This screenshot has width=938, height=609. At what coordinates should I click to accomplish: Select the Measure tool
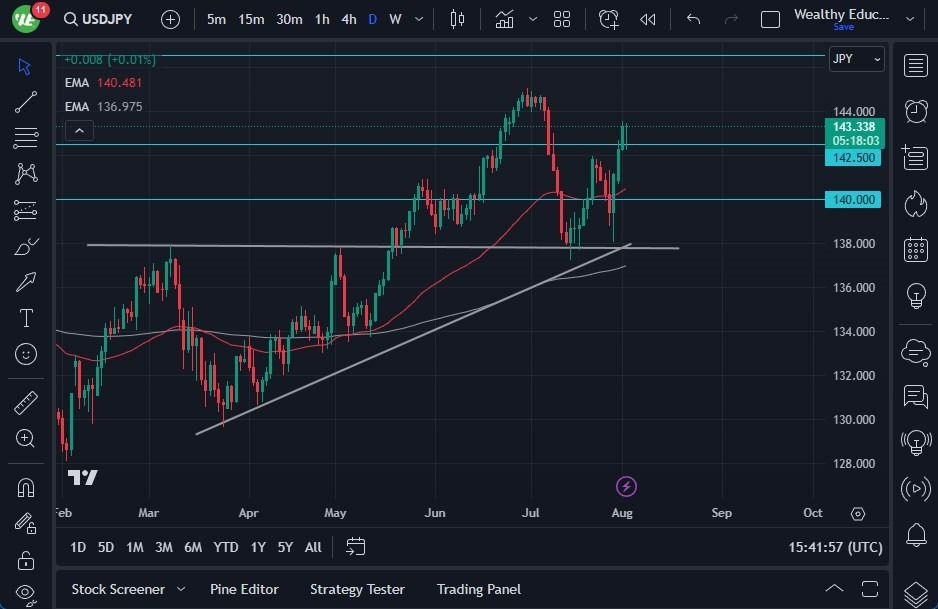coord(26,401)
